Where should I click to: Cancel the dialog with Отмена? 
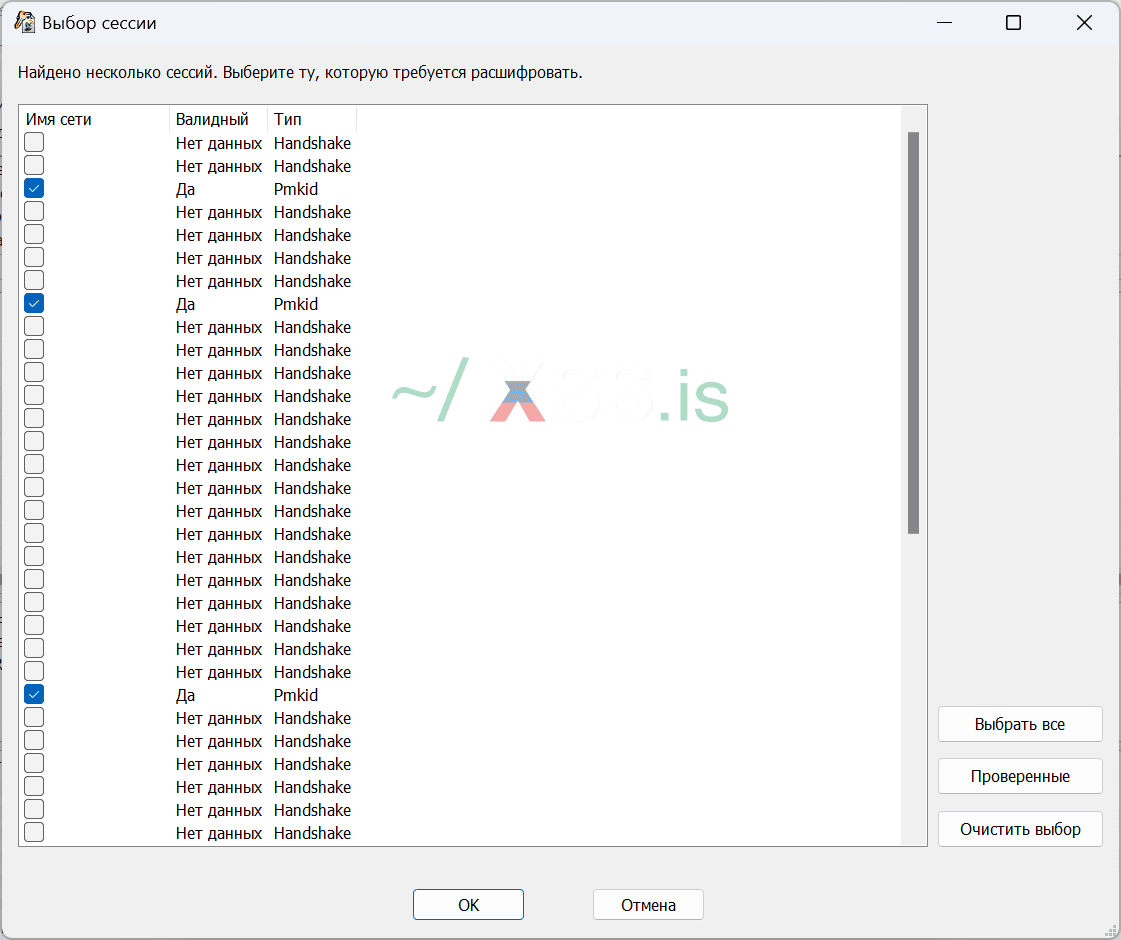[648, 905]
